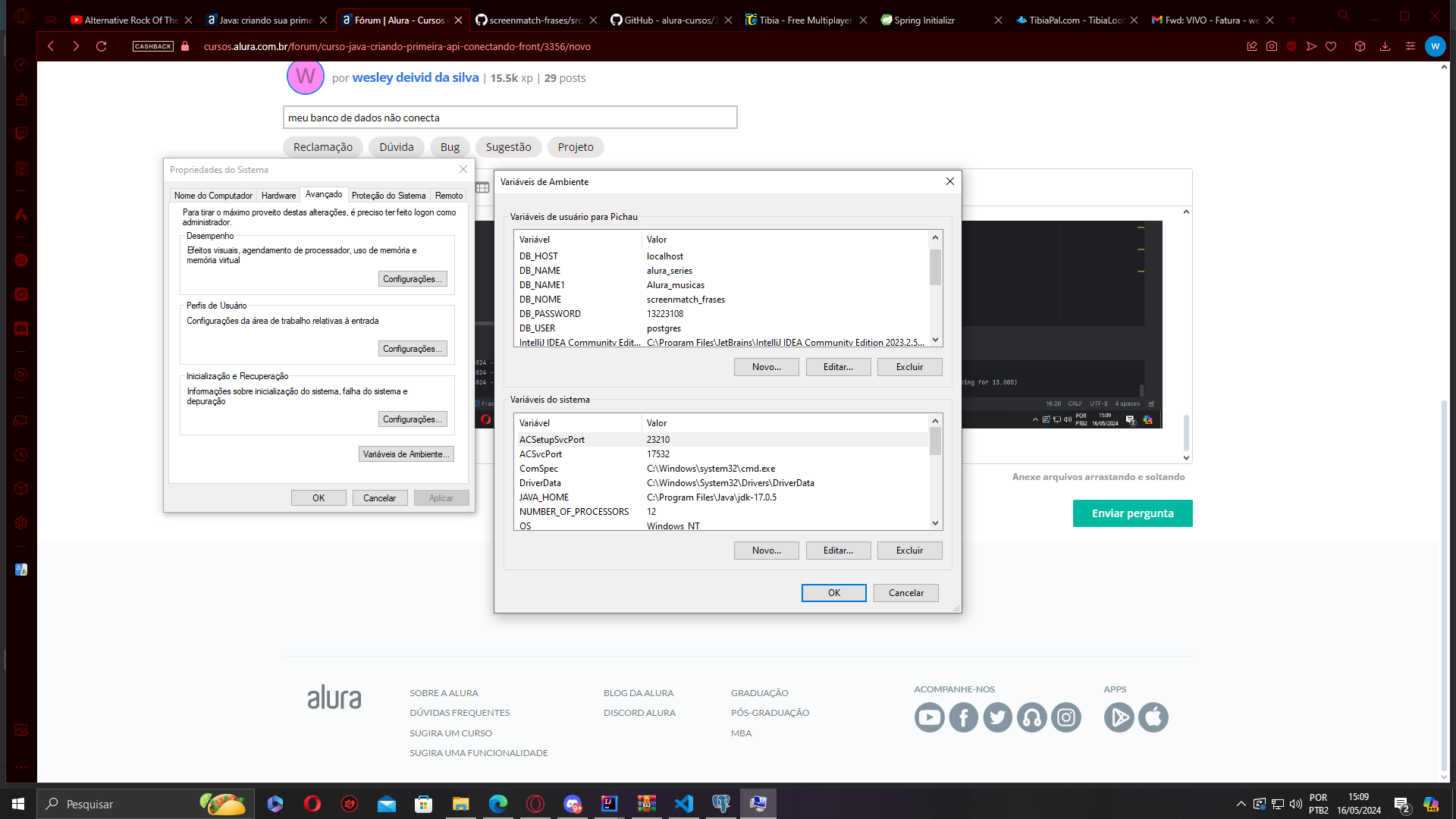Click Cancelar in Variáveis de Ambiente dialog
Image resolution: width=1456 pixels, height=819 pixels.
[905, 593]
